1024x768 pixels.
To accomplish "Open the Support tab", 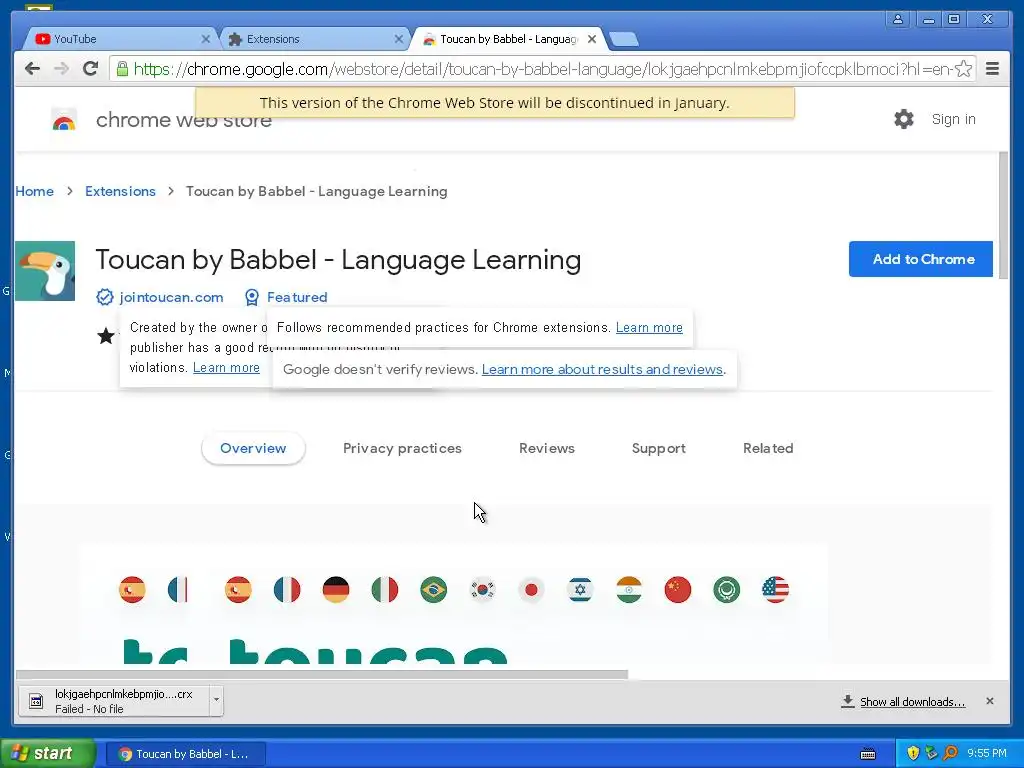I will [x=658, y=448].
